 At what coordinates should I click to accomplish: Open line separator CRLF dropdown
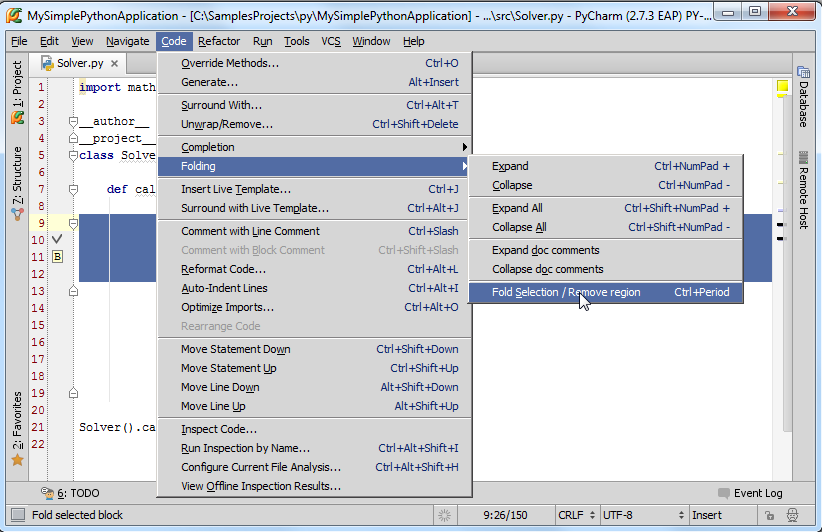[x=577, y=515]
